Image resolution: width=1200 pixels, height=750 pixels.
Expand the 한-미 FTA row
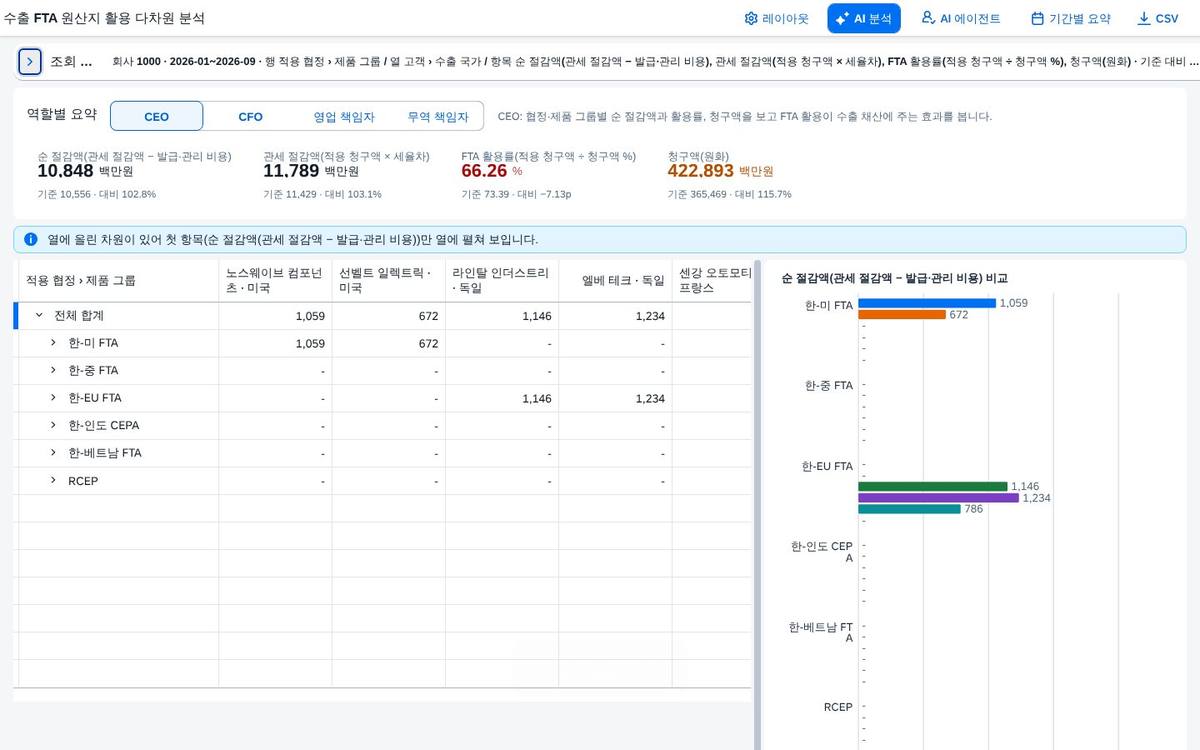tap(54, 343)
